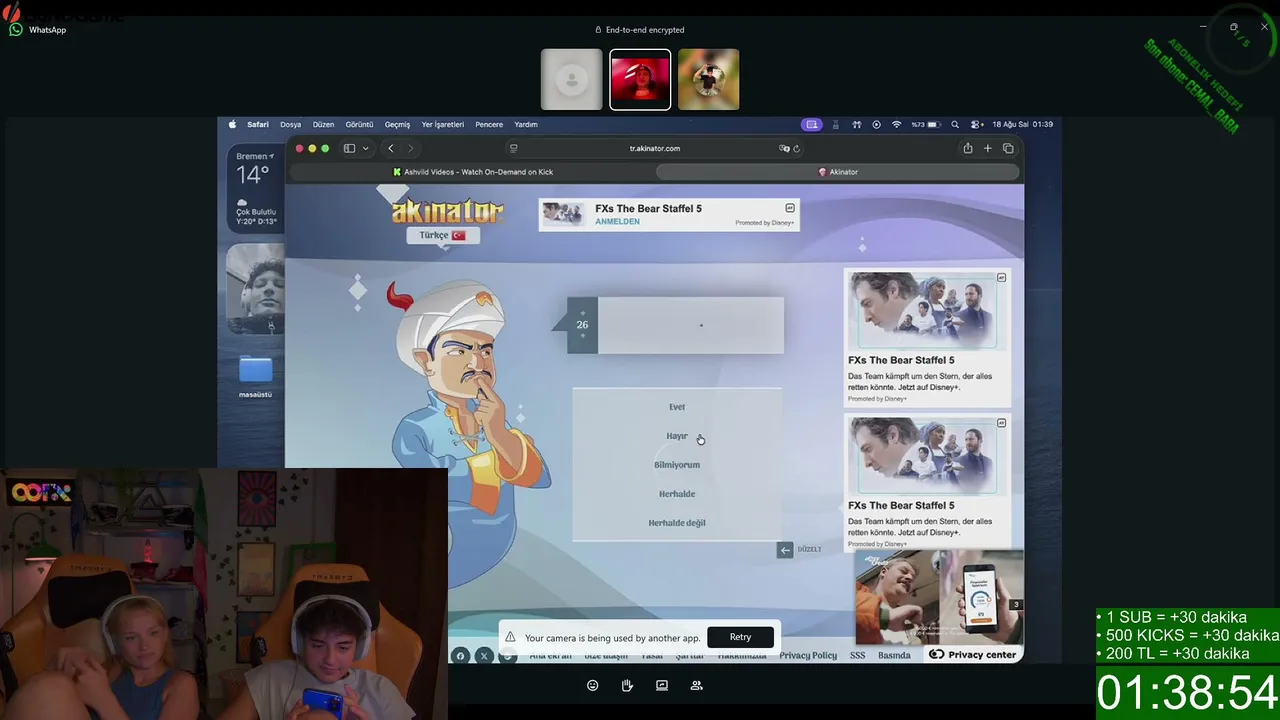Viewport: 1280px width, 720px height.
Task: Click the Control Center menu bar icon
Action: [976, 125]
